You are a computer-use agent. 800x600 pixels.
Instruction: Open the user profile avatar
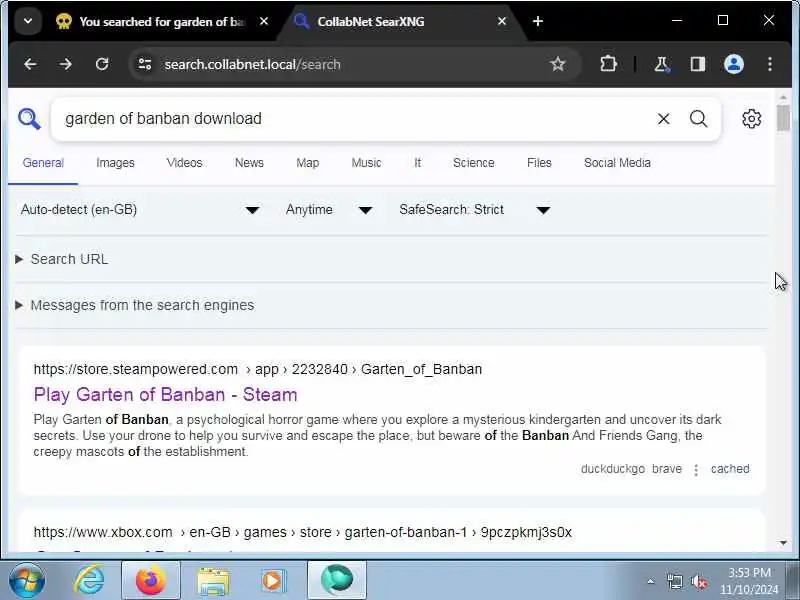734,64
